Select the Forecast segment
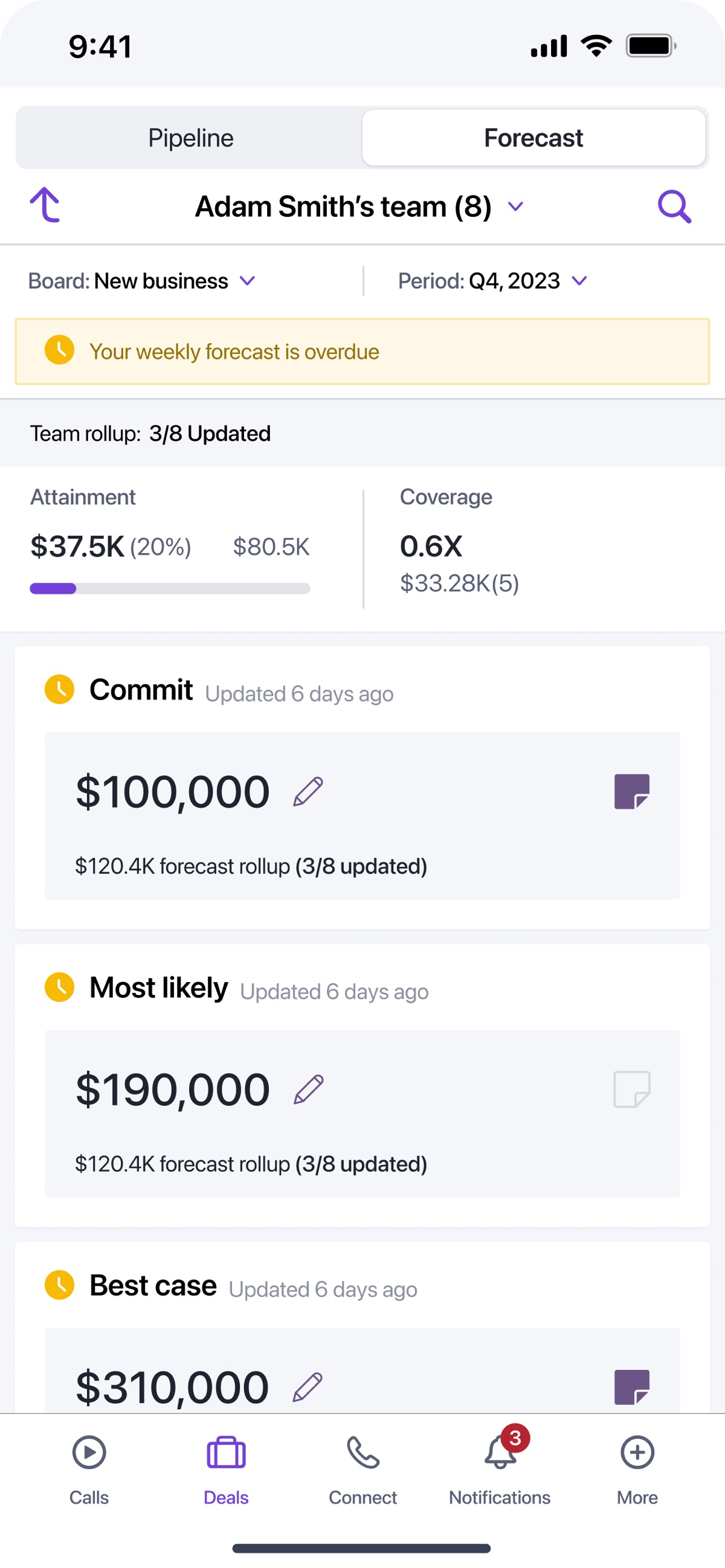This screenshot has width=725, height=1568. tap(534, 138)
